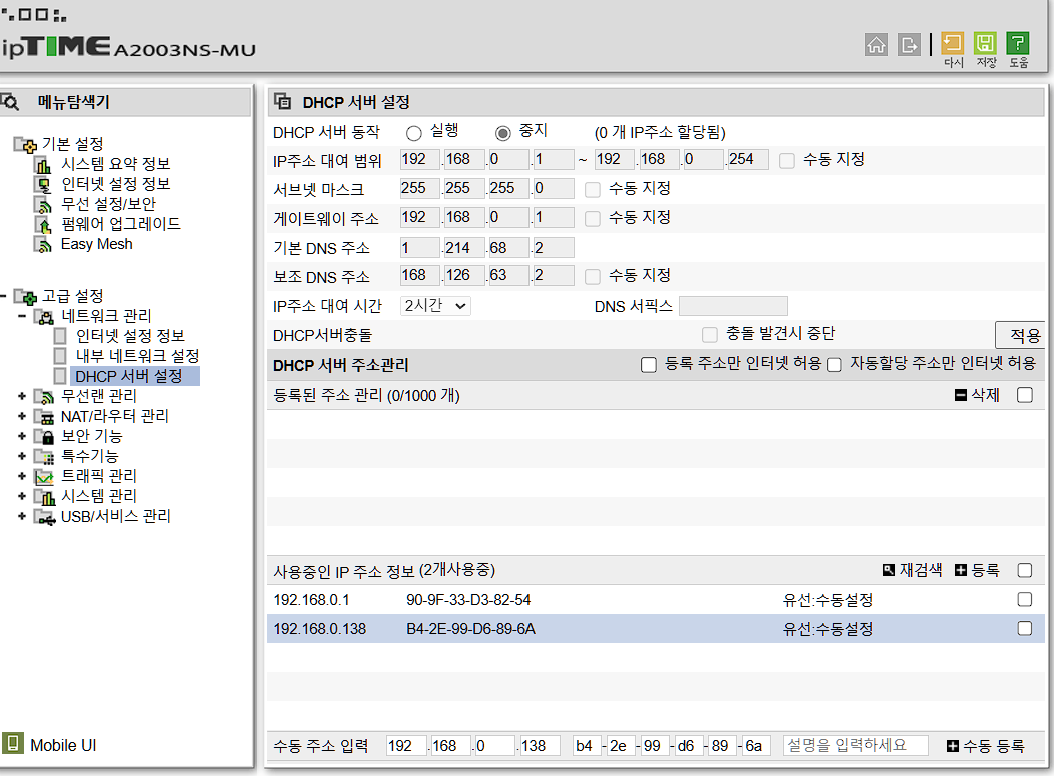Open the 도움 help icon
The height and width of the screenshot is (776, 1054).
coord(1018,43)
